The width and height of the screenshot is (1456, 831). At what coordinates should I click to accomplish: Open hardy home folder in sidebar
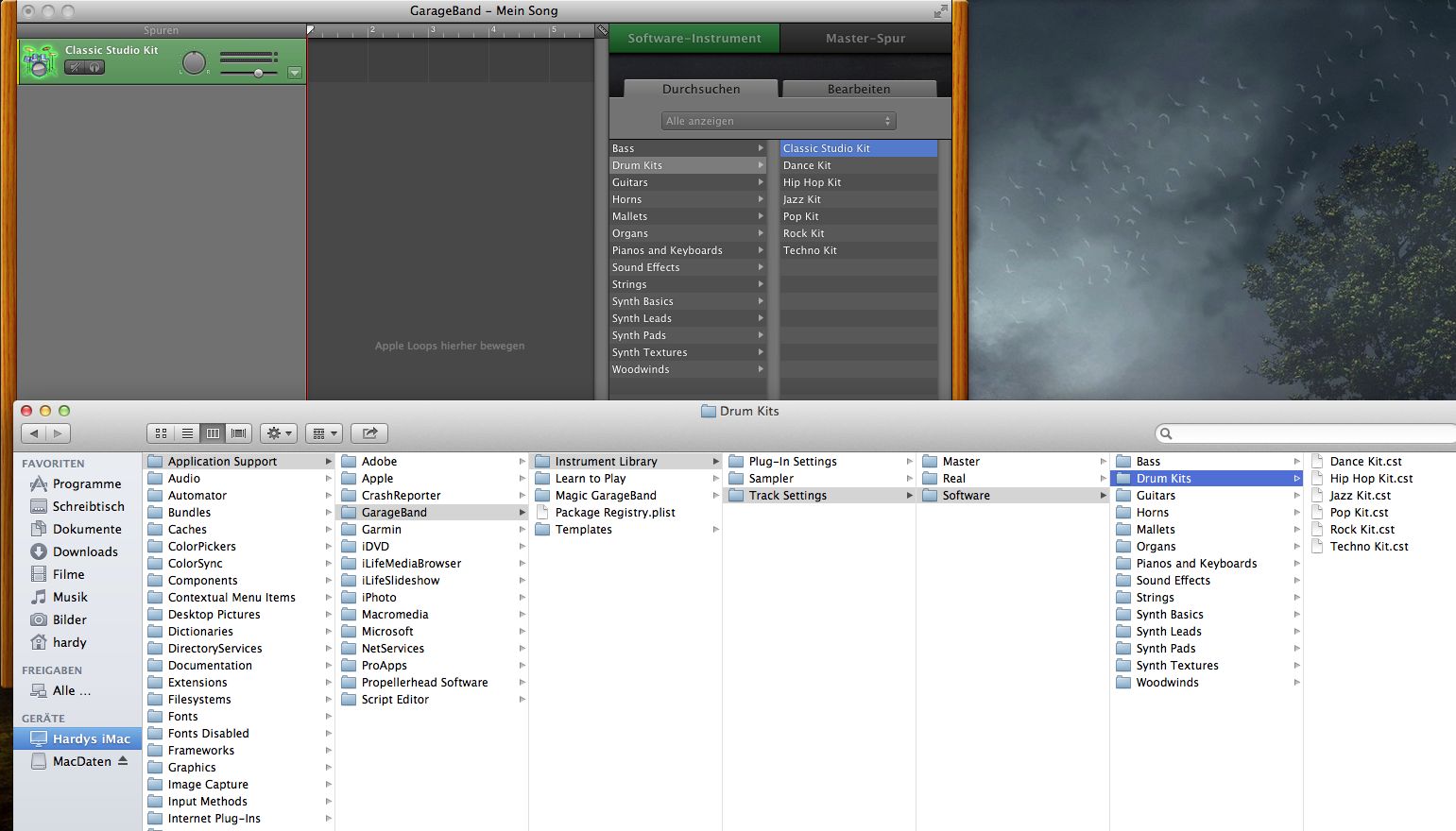point(77,642)
